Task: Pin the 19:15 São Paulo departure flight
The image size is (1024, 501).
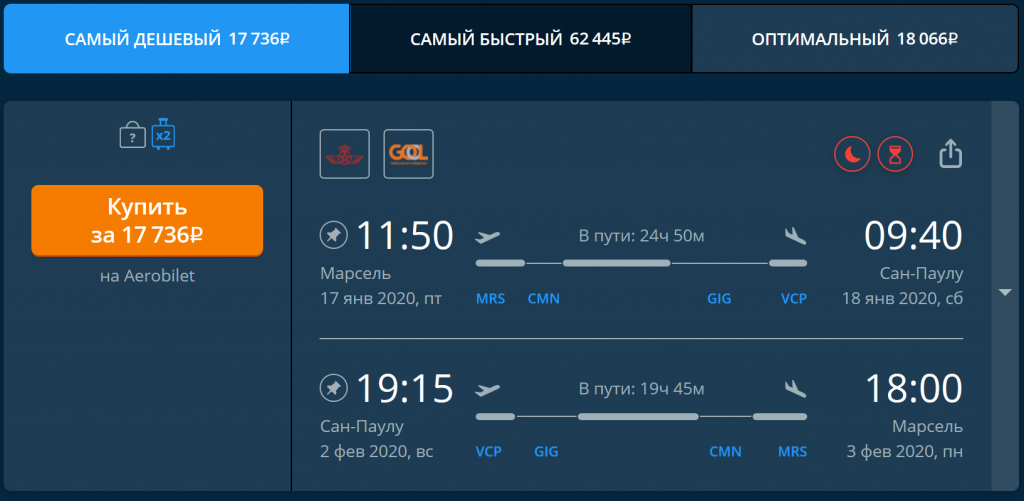Action: pyautogui.click(x=333, y=389)
